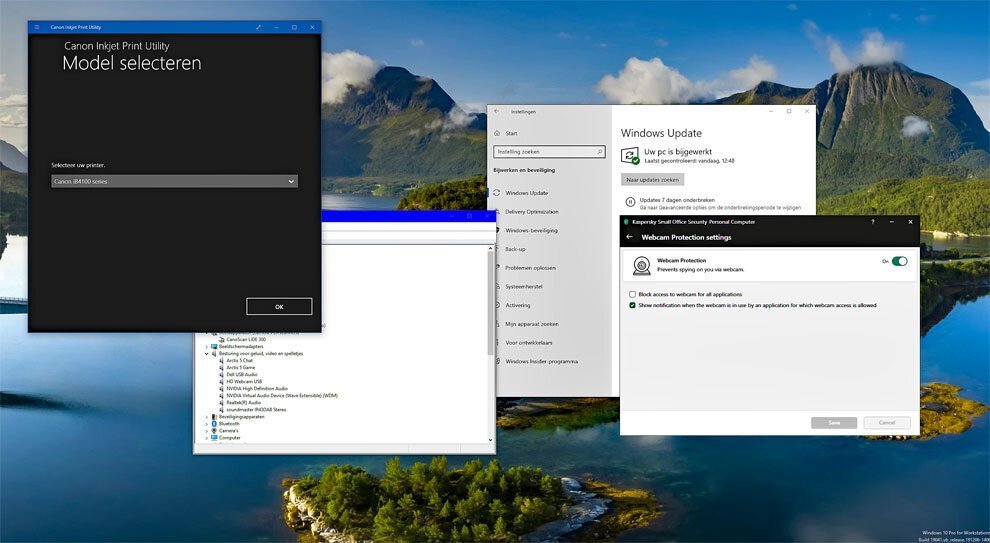Viewport: 990px width, 543px height.
Task: Open Delivery Optimization settings page
Action: point(532,212)
